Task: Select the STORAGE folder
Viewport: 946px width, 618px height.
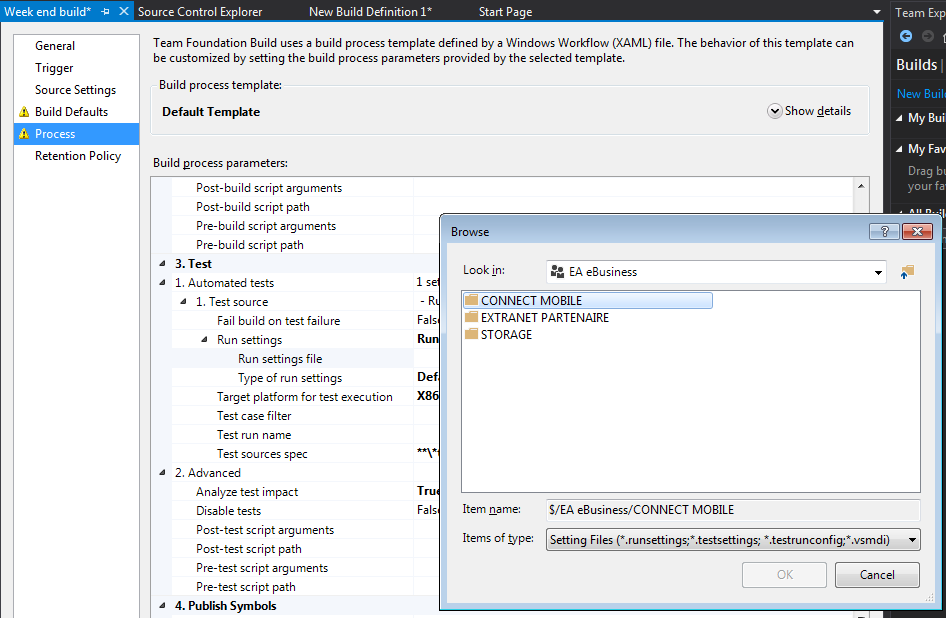Action: click(498, 334)
